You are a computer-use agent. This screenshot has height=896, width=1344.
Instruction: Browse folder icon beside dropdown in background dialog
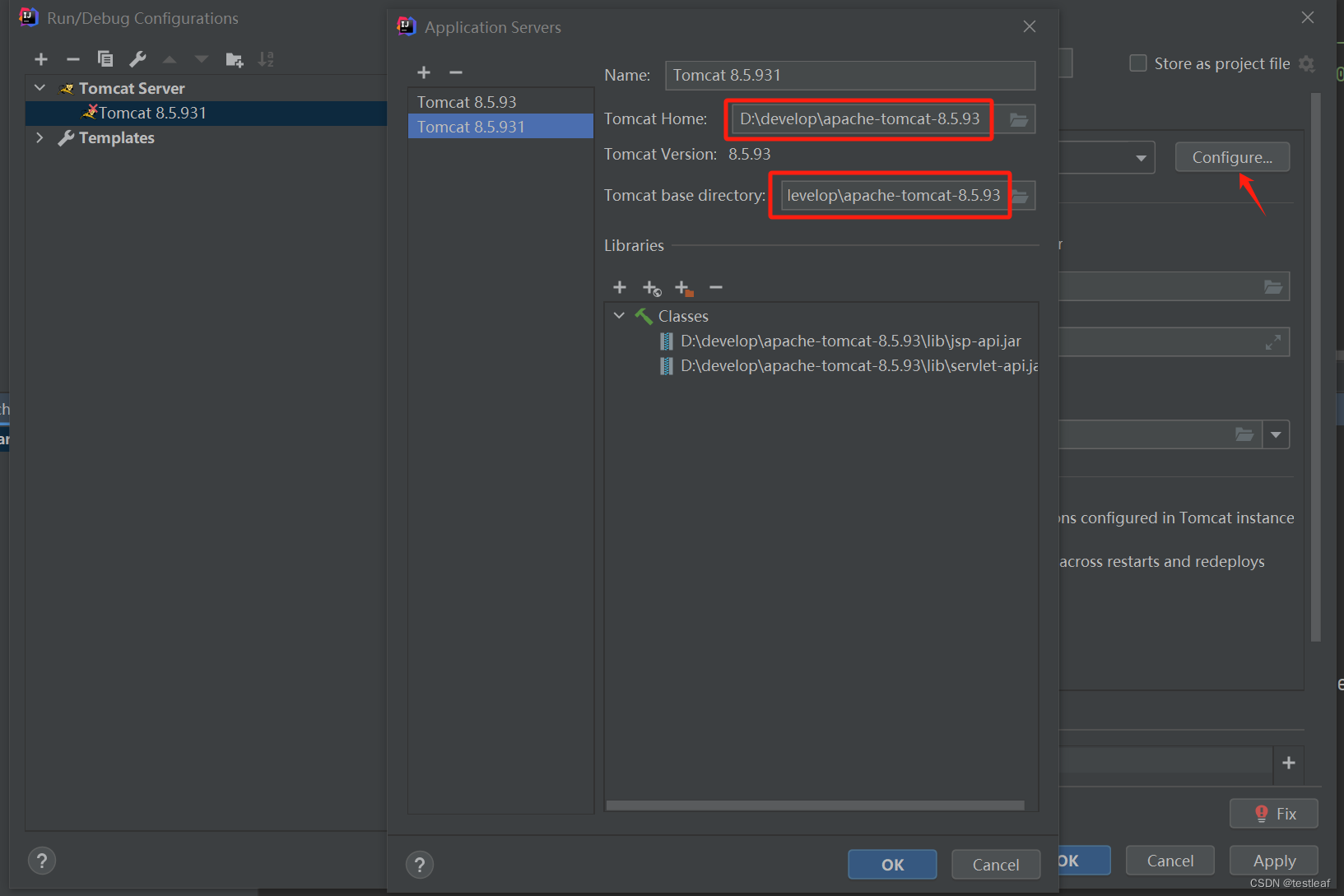pyautogui.click(x=1244, y=434)
